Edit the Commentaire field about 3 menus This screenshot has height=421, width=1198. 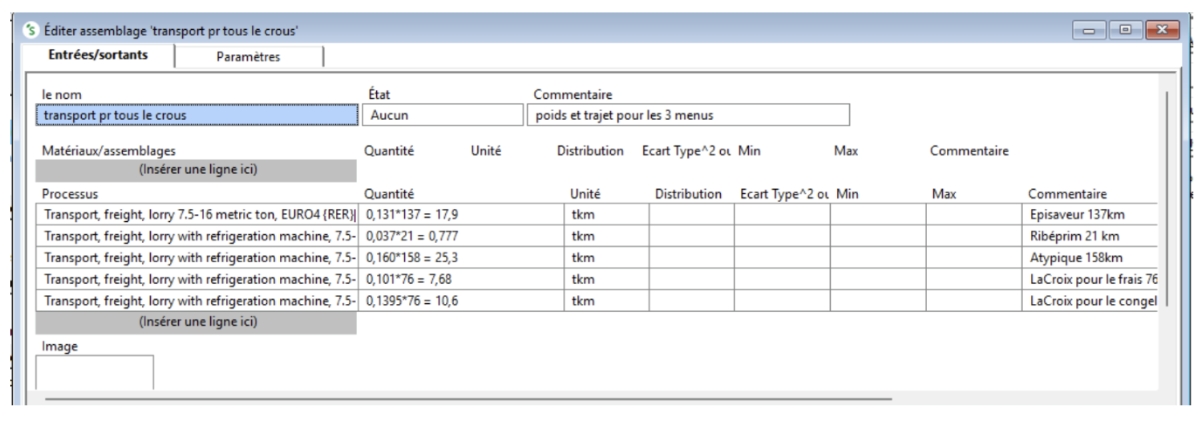[x=688, y=115]
